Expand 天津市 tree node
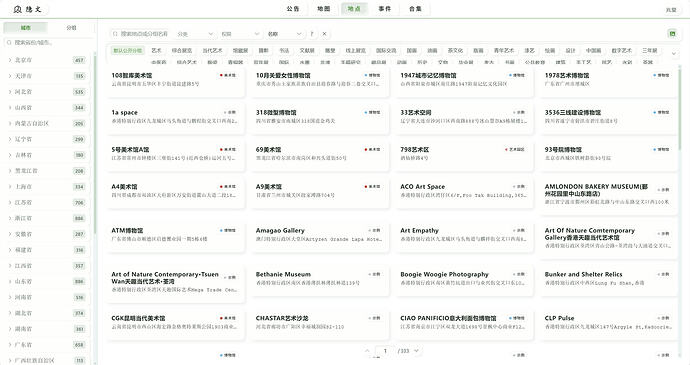Viewport: 690px width, 365px height. [x=10, y=76]
